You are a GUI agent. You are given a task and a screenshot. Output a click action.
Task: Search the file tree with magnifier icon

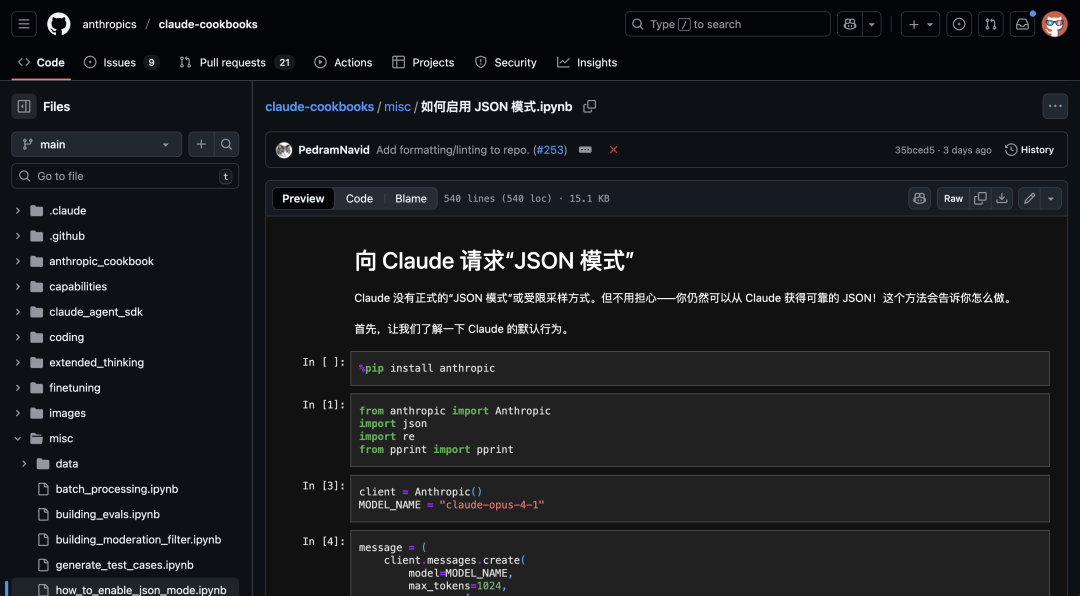[226, 144]
